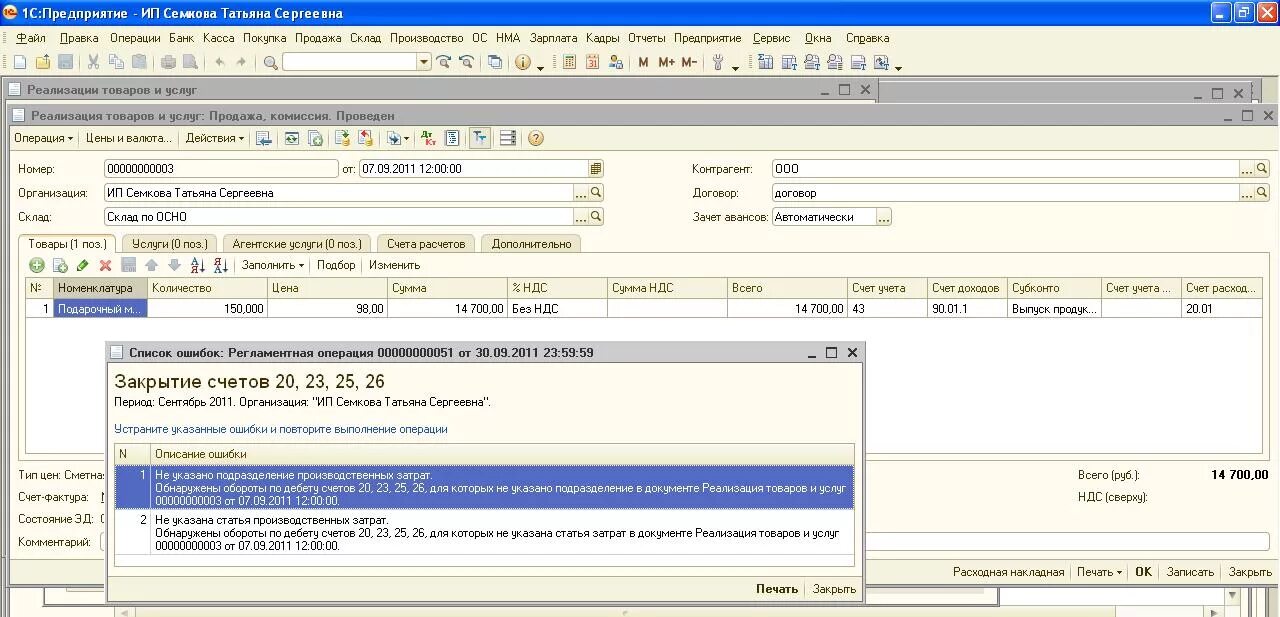1280x617 pixels.
Task: Click the Склад по ОСНО input field
Action: pyautogui.click(x=338, y=217)
